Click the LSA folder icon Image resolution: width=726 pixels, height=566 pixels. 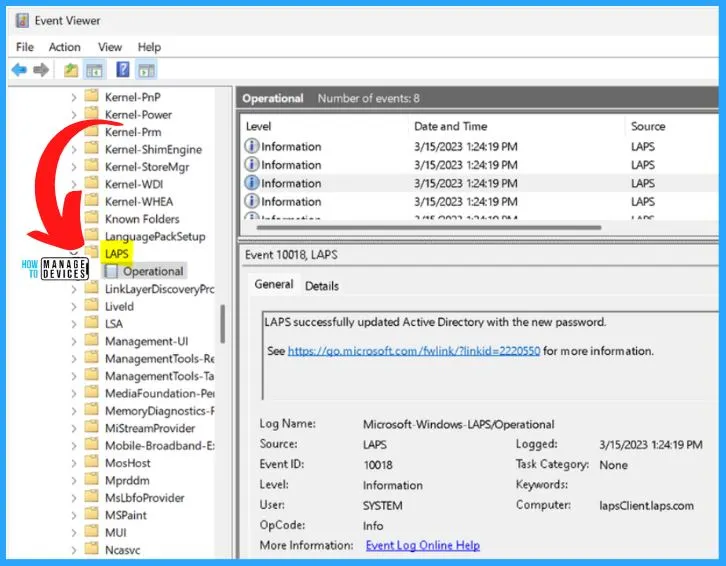coord(92,323)
